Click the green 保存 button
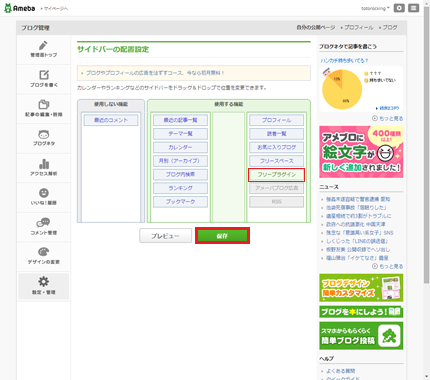Screen dimensions: 430x380 [222, 236]
